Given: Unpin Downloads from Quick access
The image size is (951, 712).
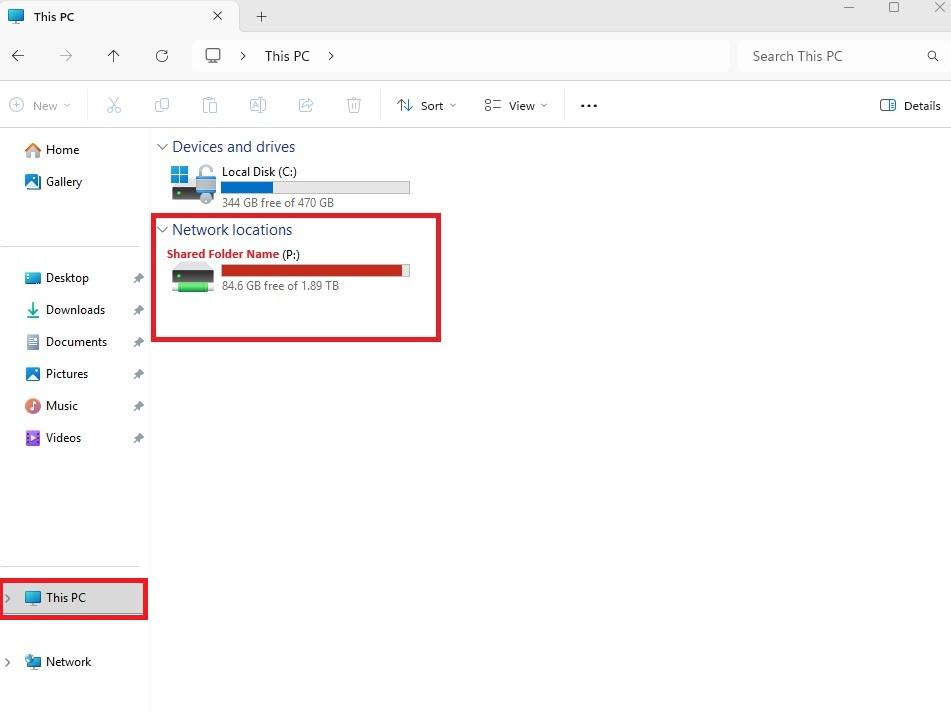Looking at the screenshot, I should (x=138, y=310).
